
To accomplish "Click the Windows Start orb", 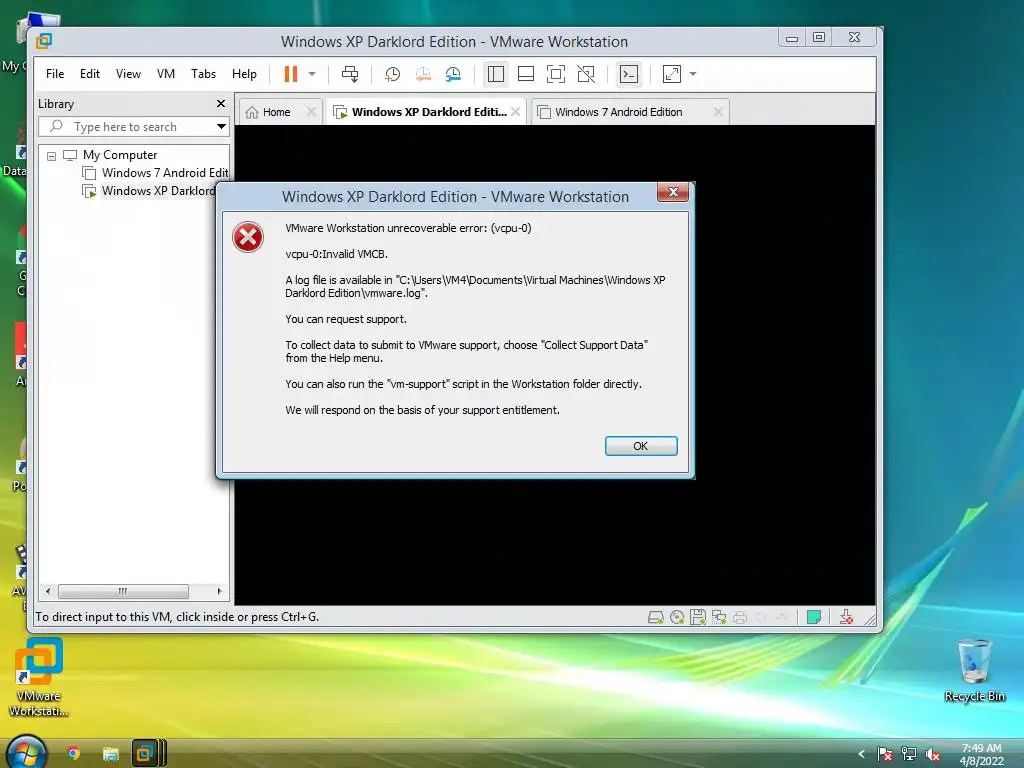I will pos(27,752).
